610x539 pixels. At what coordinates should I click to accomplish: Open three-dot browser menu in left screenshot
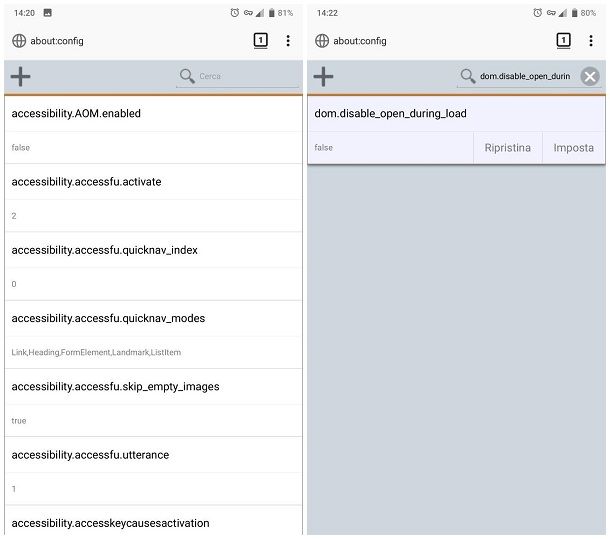pos(288,40)
